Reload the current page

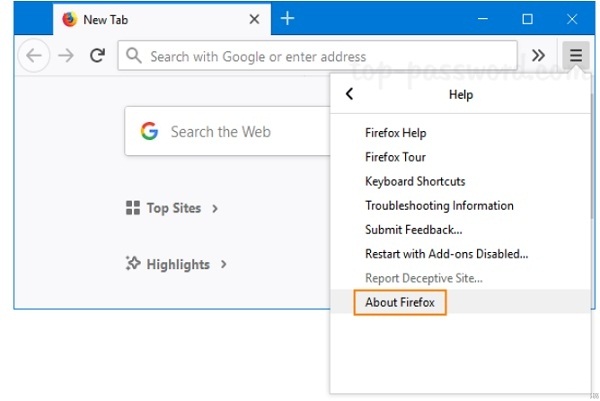click(x=97, y=56)
